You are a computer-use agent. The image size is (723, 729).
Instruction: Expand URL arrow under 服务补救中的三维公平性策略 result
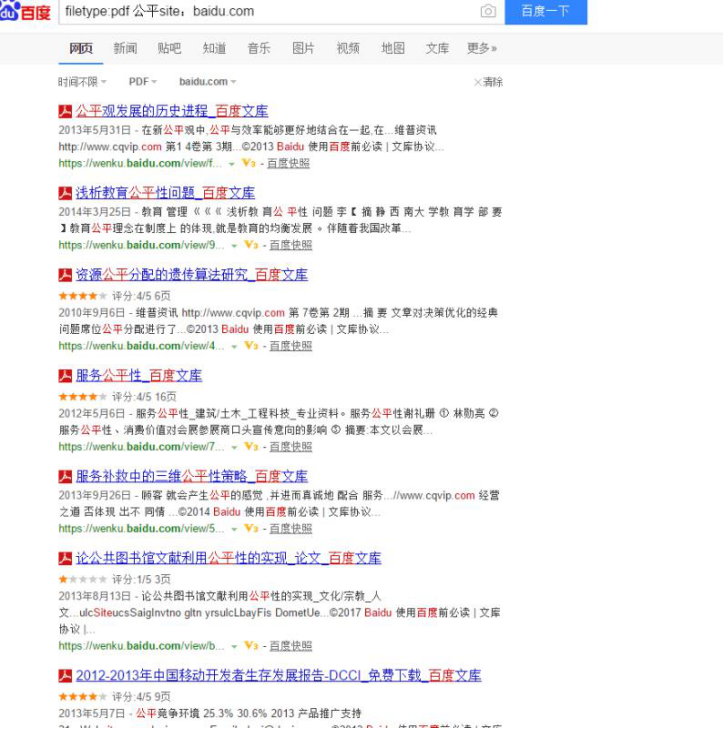click(234, 530)
